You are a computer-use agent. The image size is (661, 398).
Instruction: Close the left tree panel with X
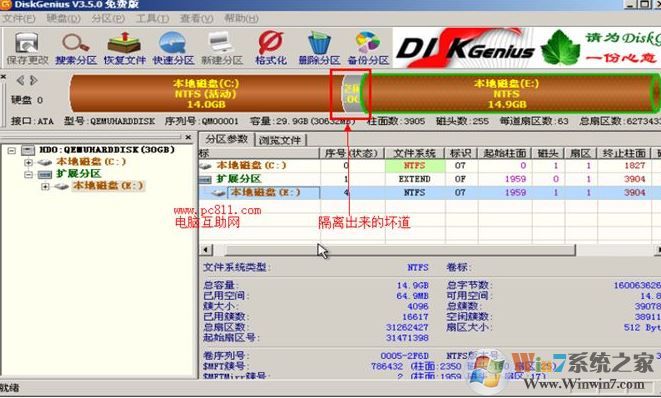click(x=188, y=137)
